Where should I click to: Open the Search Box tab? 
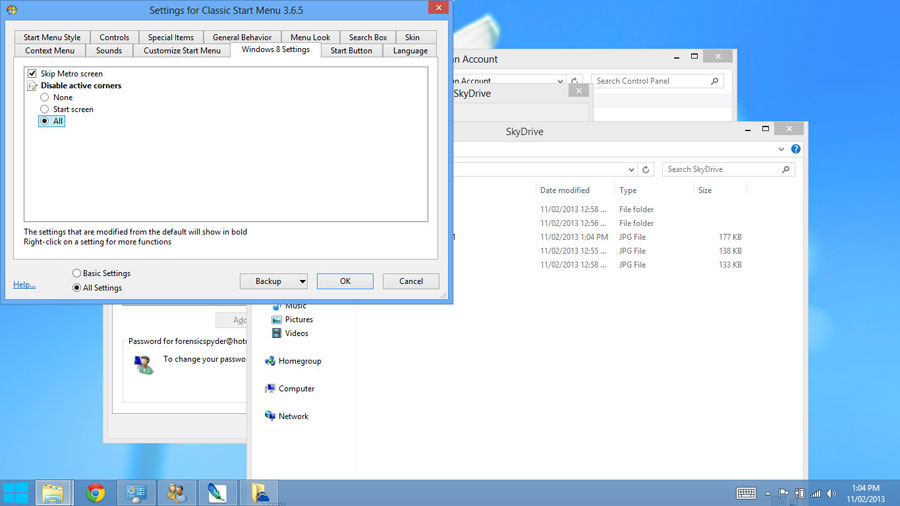[368, 37]
